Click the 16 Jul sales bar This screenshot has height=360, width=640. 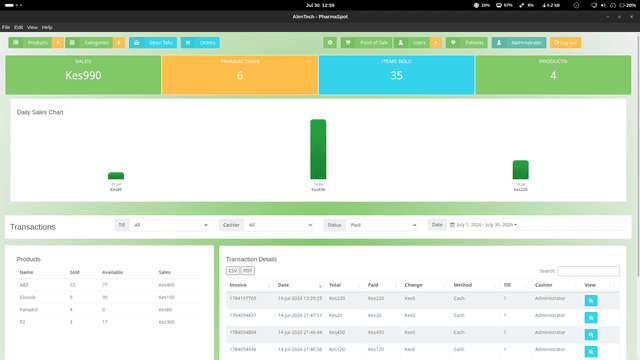tap(520, 170)
